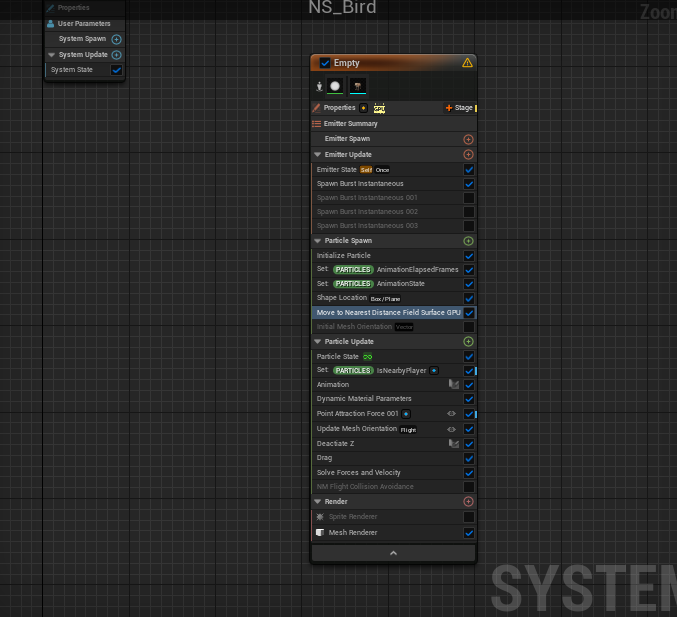Click the warning triangle icon on Empty emitter
Screen dimensions: 677x617
point(467,63)
